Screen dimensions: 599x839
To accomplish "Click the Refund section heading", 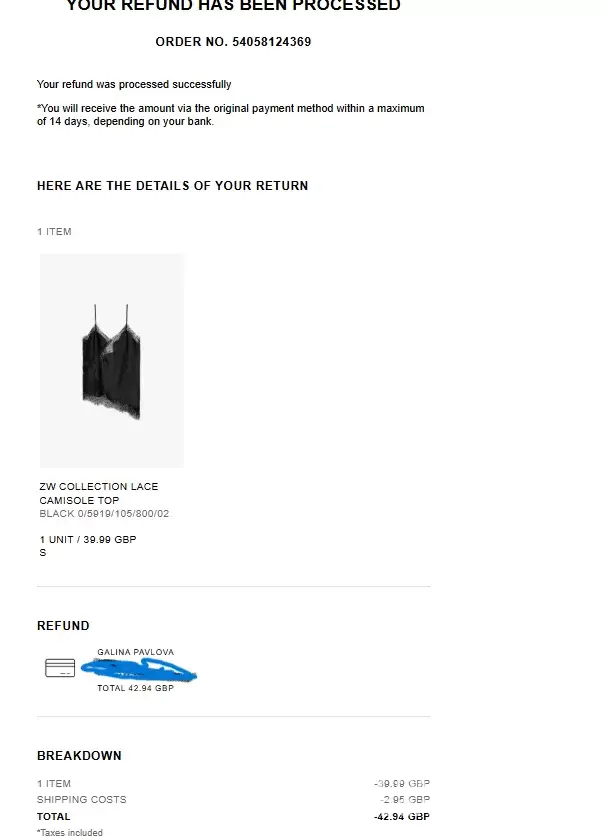I will click(x=63, y=626).
